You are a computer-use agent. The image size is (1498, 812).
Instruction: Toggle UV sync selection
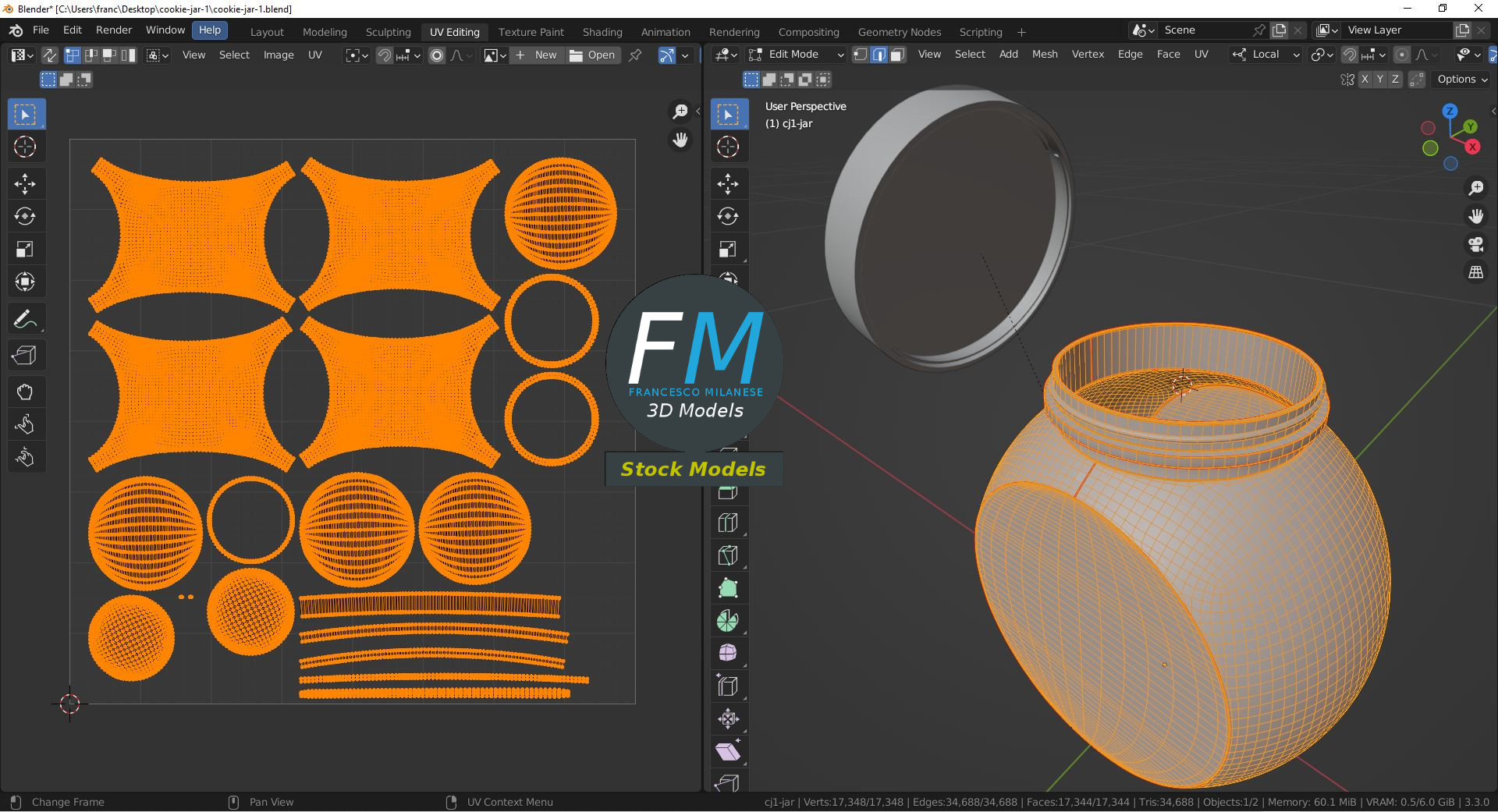pos(49,55)
